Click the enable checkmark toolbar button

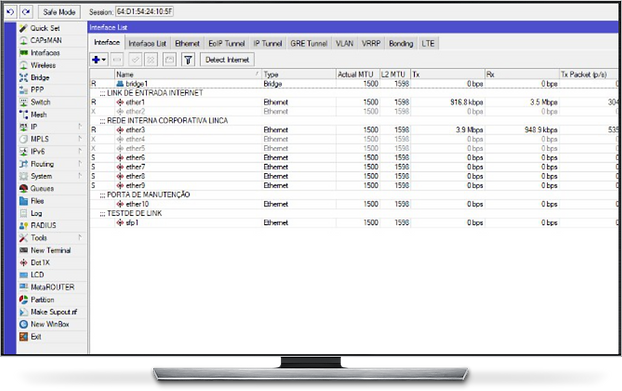135,60
